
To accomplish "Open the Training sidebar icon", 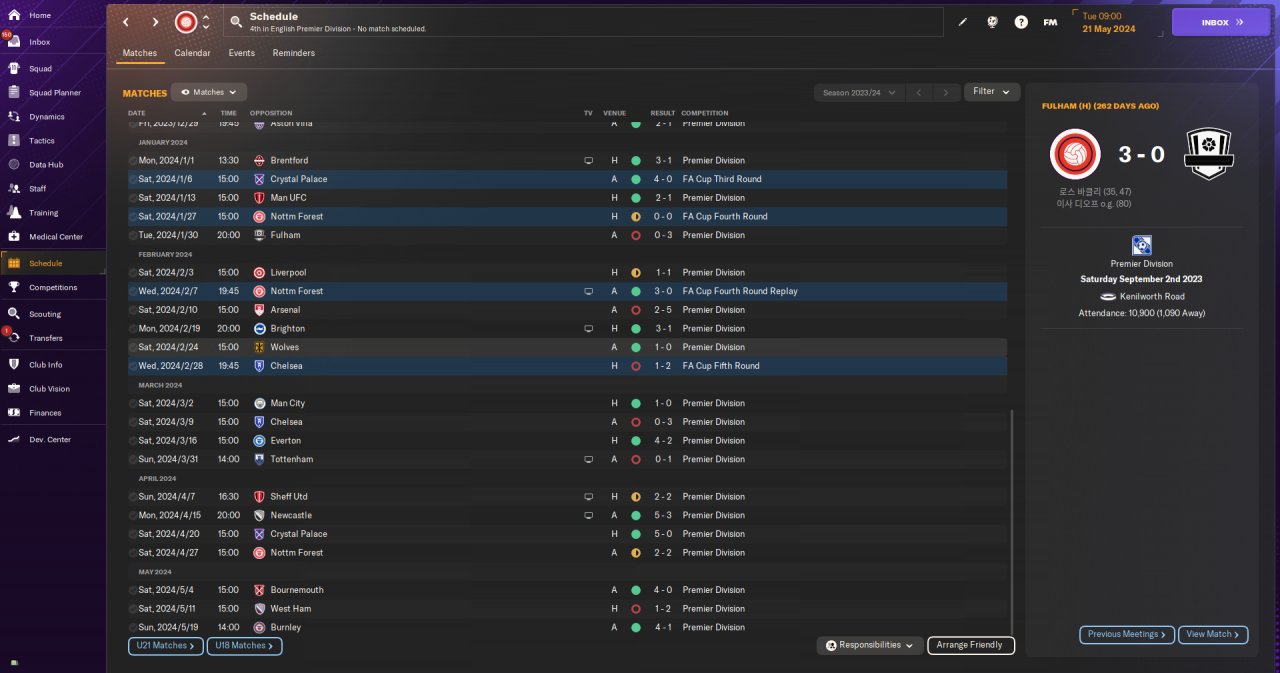I will (14, 213).
